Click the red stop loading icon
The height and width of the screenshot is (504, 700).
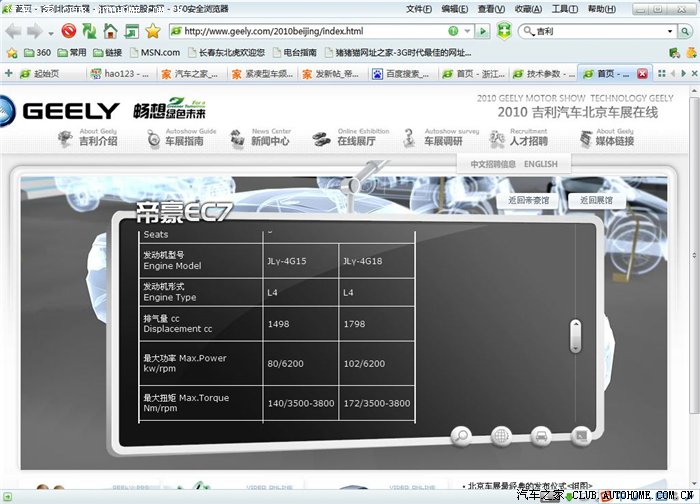[x=69, y=31]
